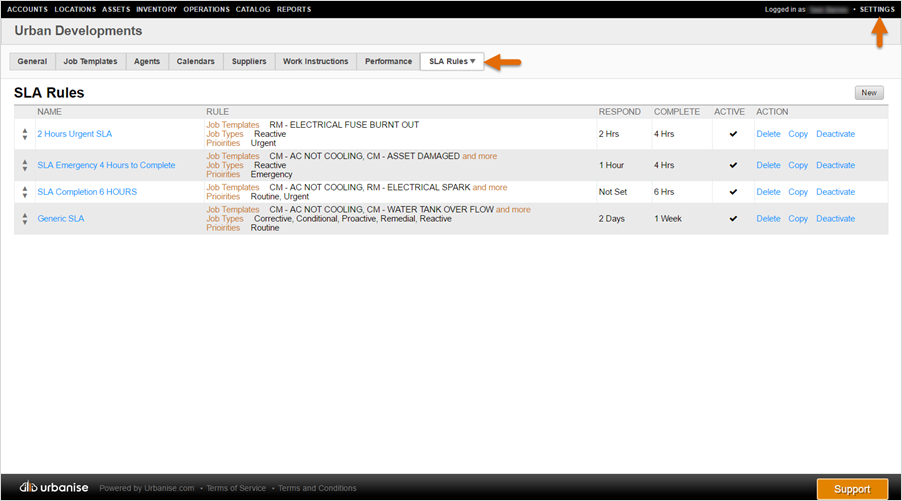Screen dimensions: 902x501
Task: Open the SLA Rules tab dropdown
Action: pos(452,62)
